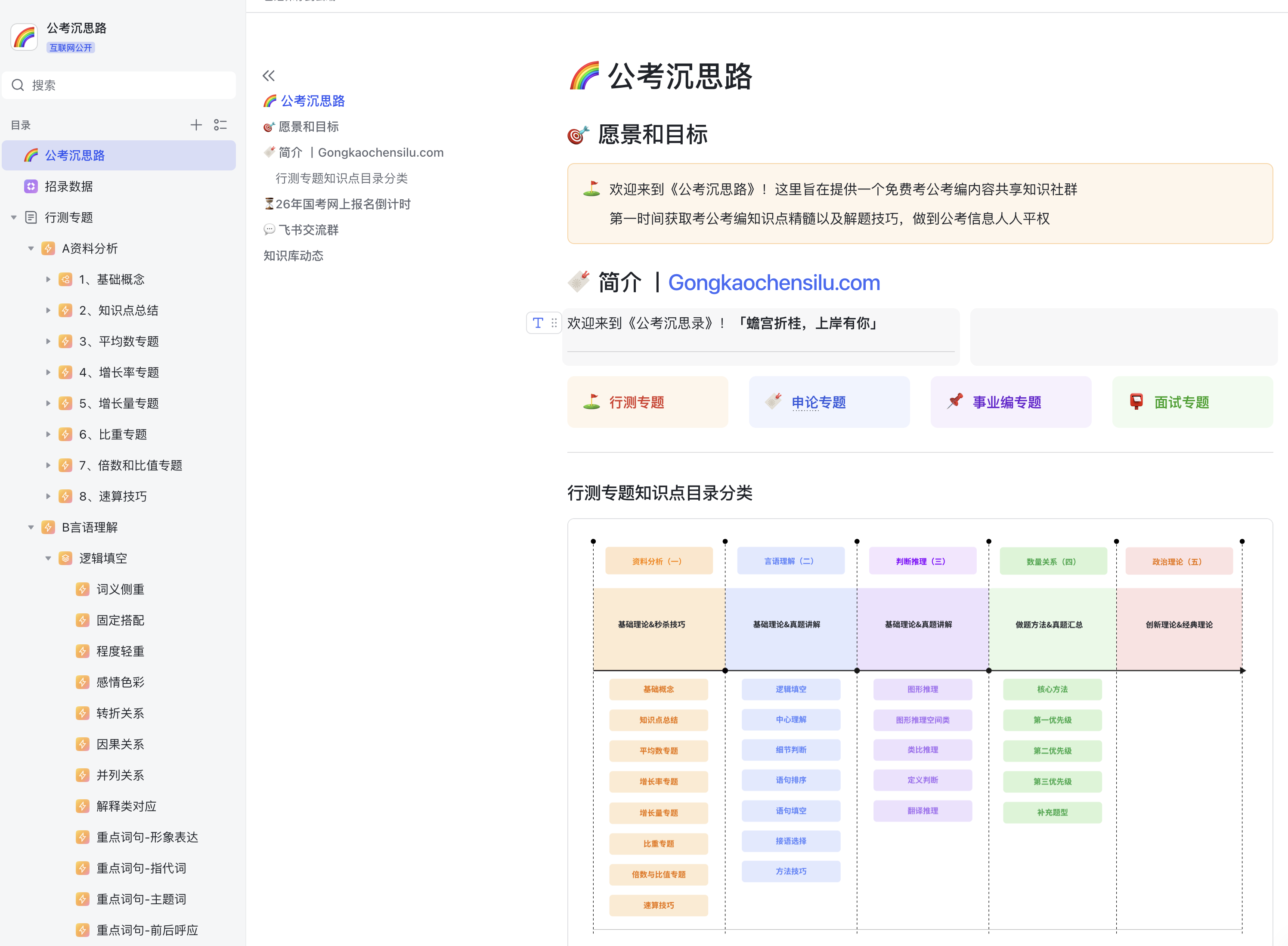Expand the arrow next to 2、知识点总结
The height and width of the screenshot is (946, 1288).
click(48, 310)
